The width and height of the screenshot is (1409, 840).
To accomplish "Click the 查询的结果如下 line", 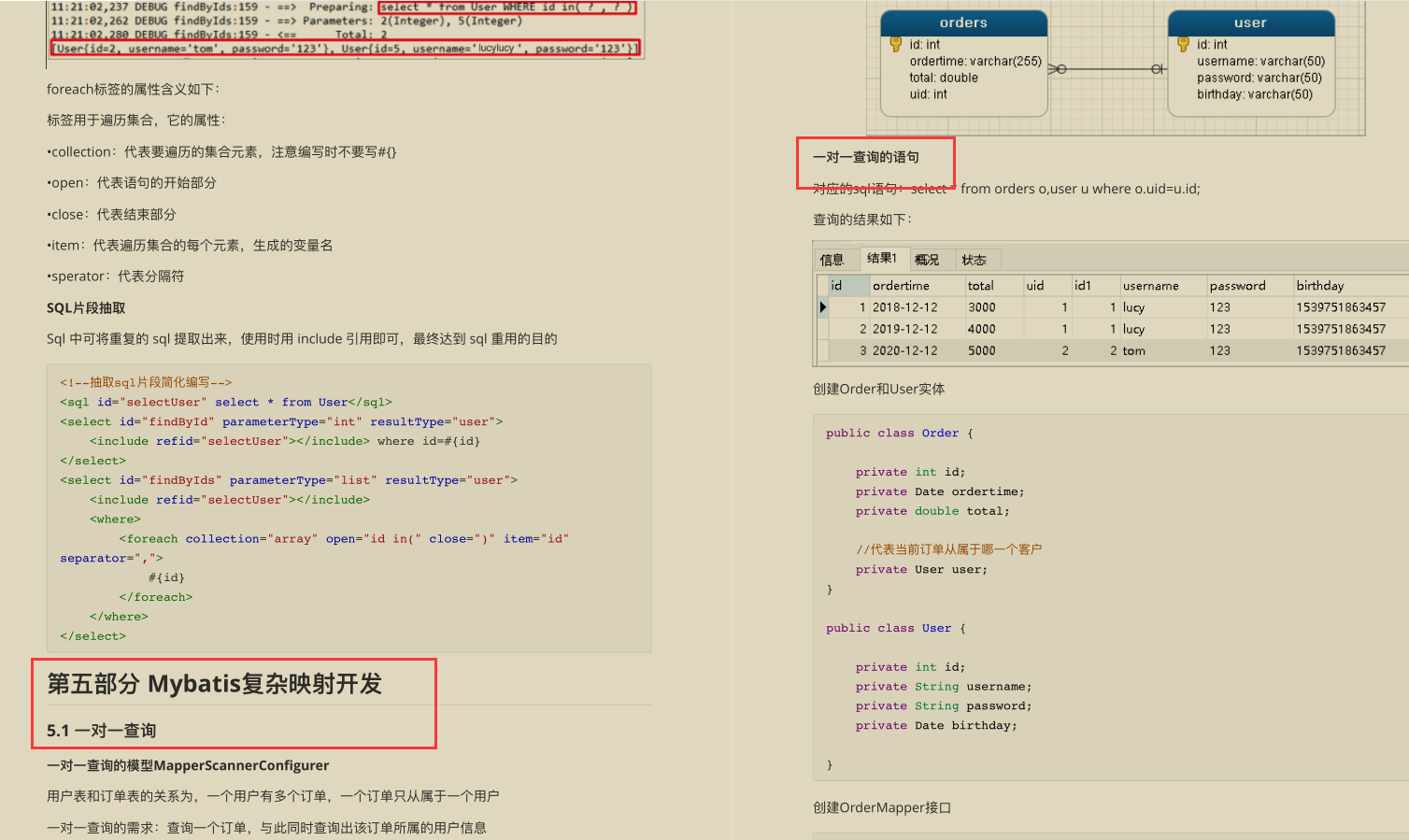I will [x=861, y=220].
